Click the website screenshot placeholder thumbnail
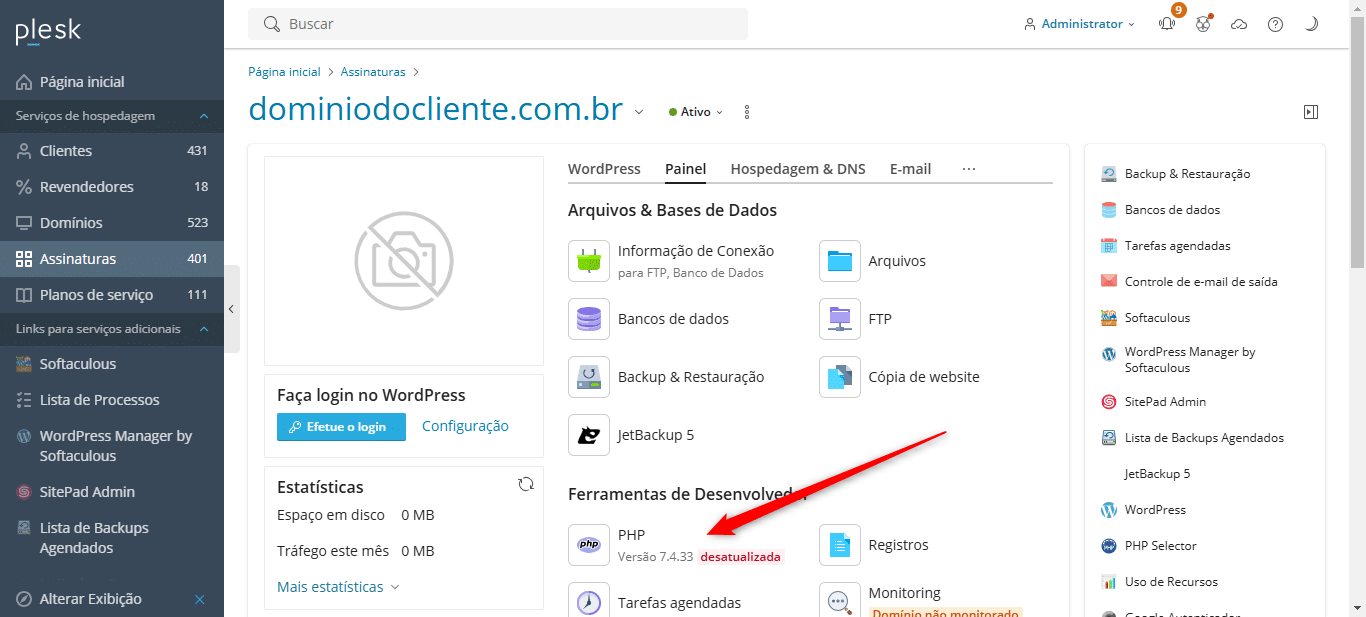Image resolution: width=1366 pixels, height=617 pixels. point(404,261)
